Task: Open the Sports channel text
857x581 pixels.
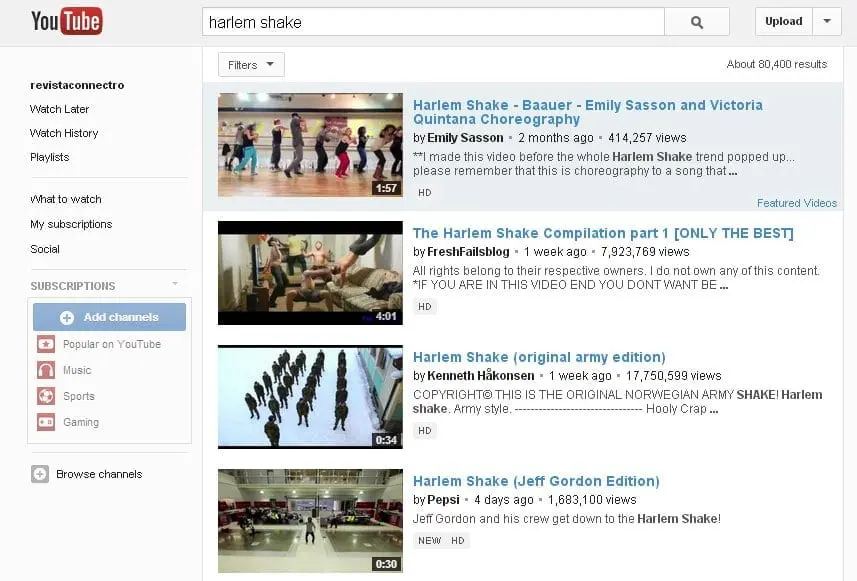Action: 79,396
